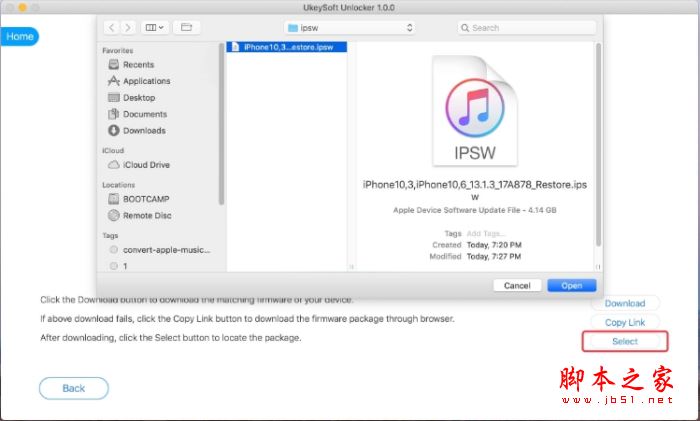The image size is (700, 421).
Task: Click the new folder grouping icon
Action: [x=186, y=28]
